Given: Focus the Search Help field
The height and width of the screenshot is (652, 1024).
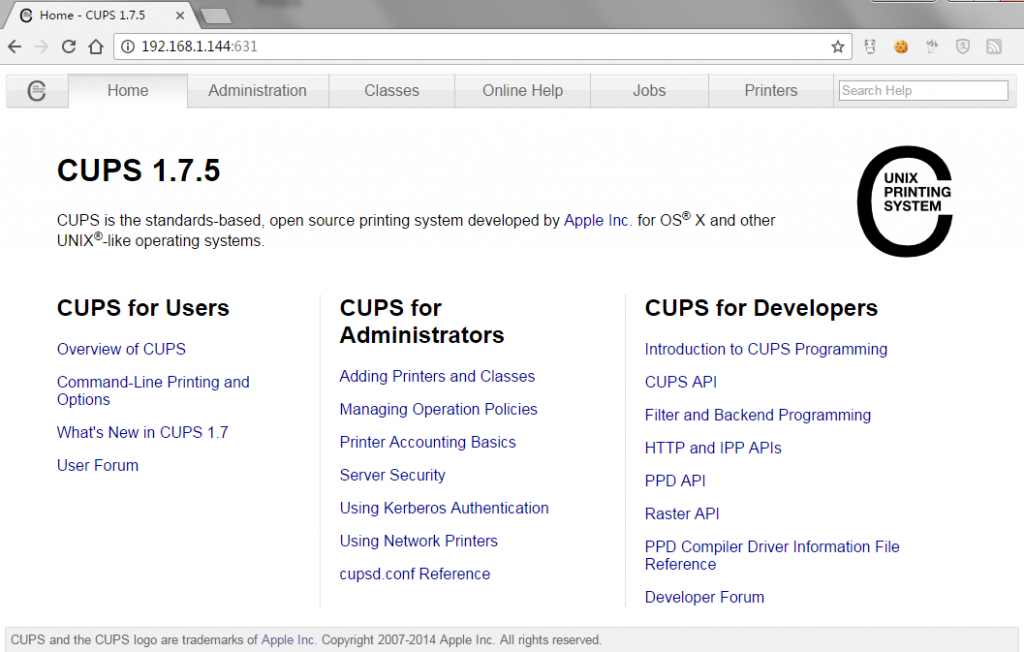Looking at the screenshot, I should [923, 91].
